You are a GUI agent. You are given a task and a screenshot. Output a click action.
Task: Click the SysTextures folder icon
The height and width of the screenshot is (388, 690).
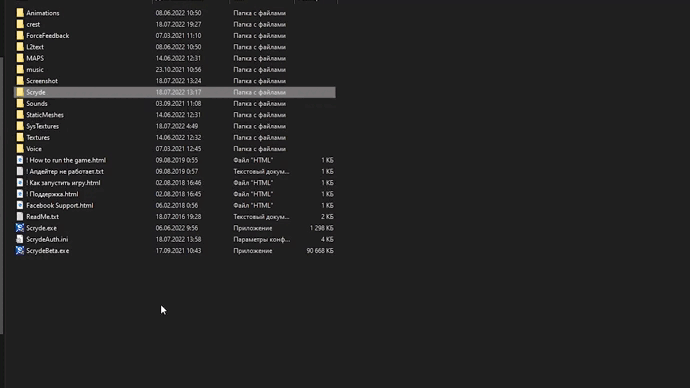[20, 126]
